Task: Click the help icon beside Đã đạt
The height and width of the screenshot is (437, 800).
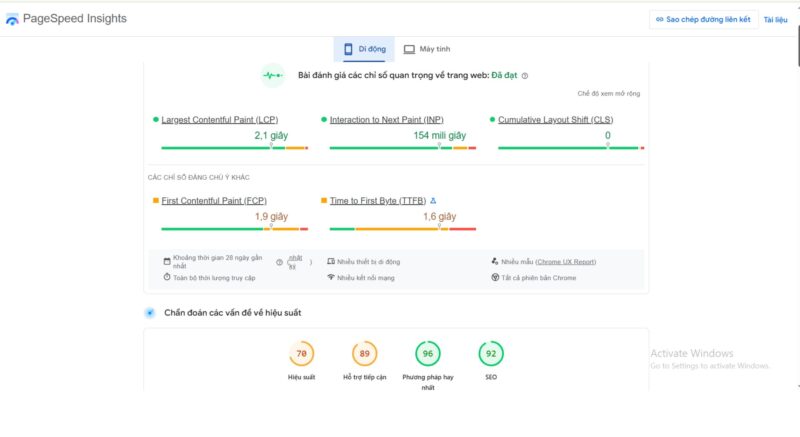Action: (525, 75)
